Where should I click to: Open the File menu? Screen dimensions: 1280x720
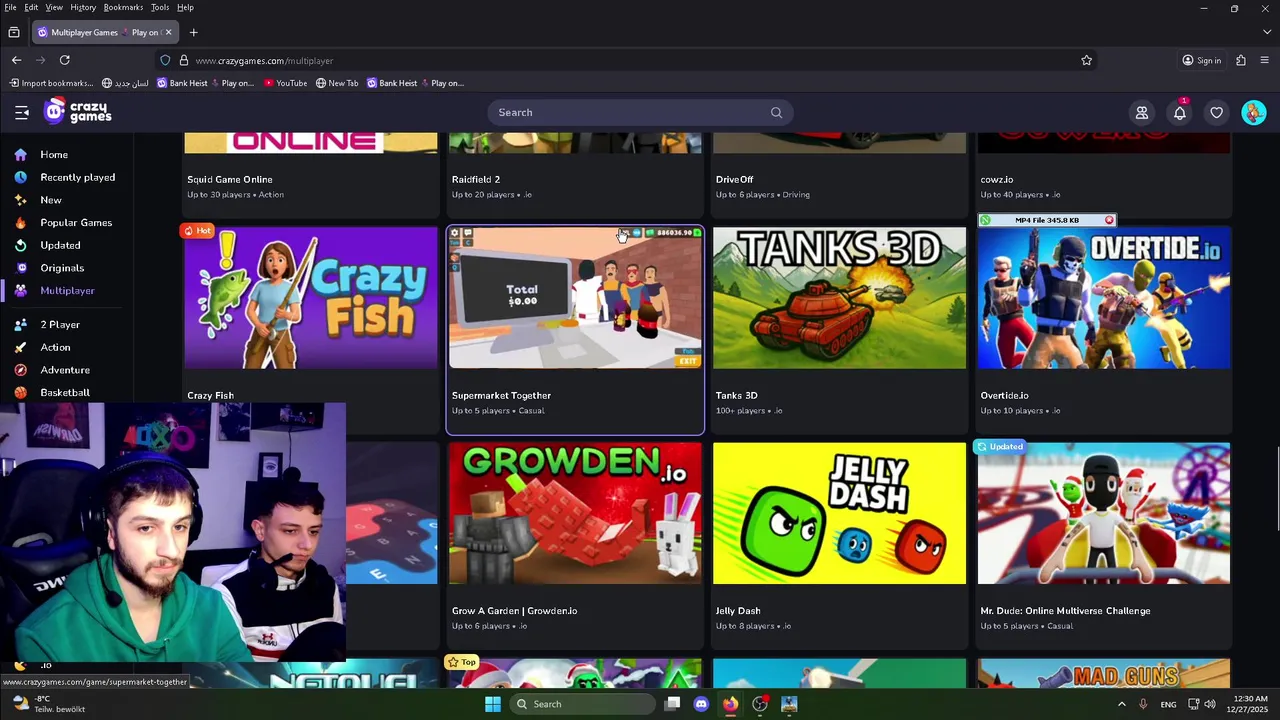[x=10, y=7]
